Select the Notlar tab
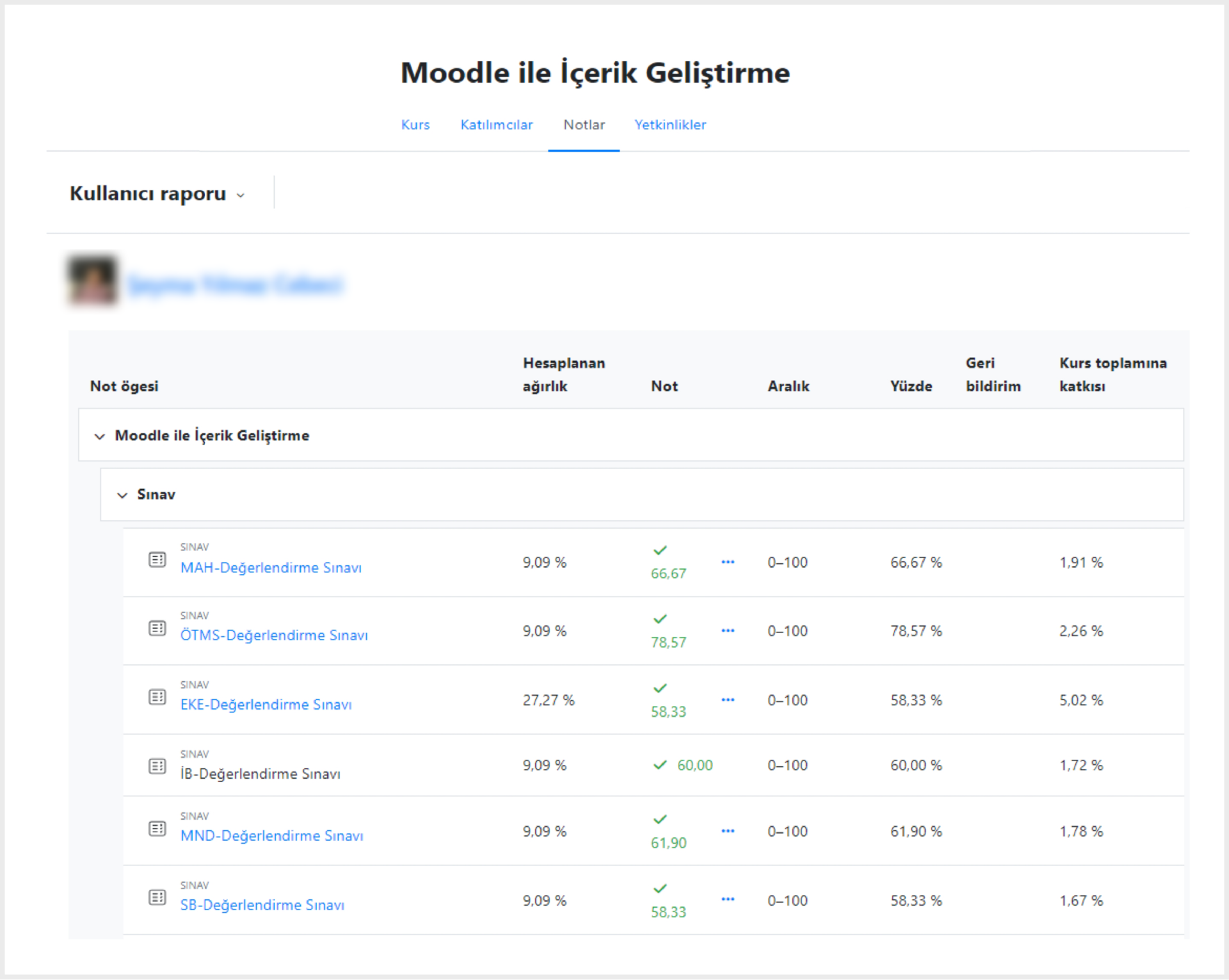This screenshot has height=980, width=1229. 584,125
